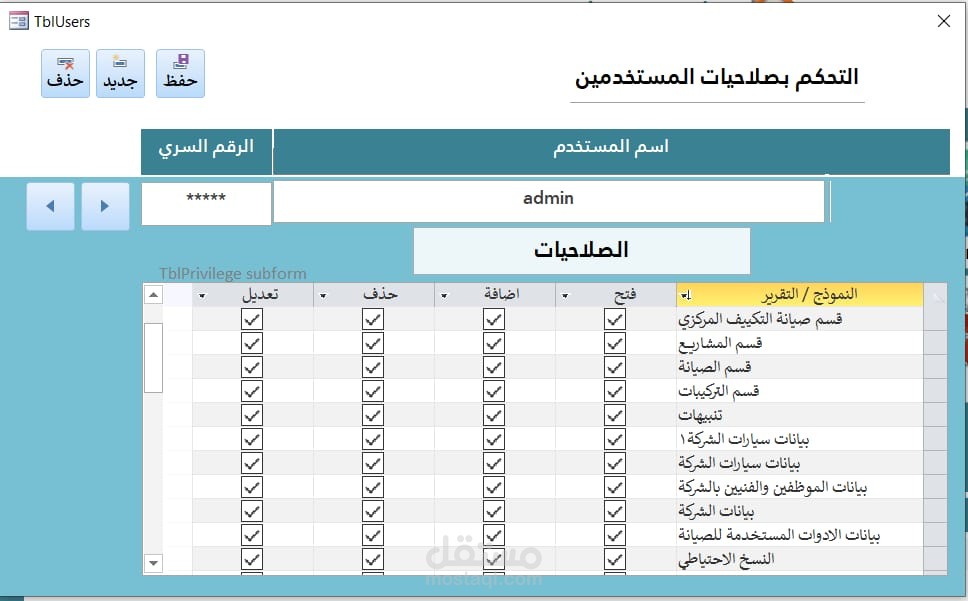
Task: Toggle حذف checkbox for قسم الصيانة
Action: pos(373,367)
